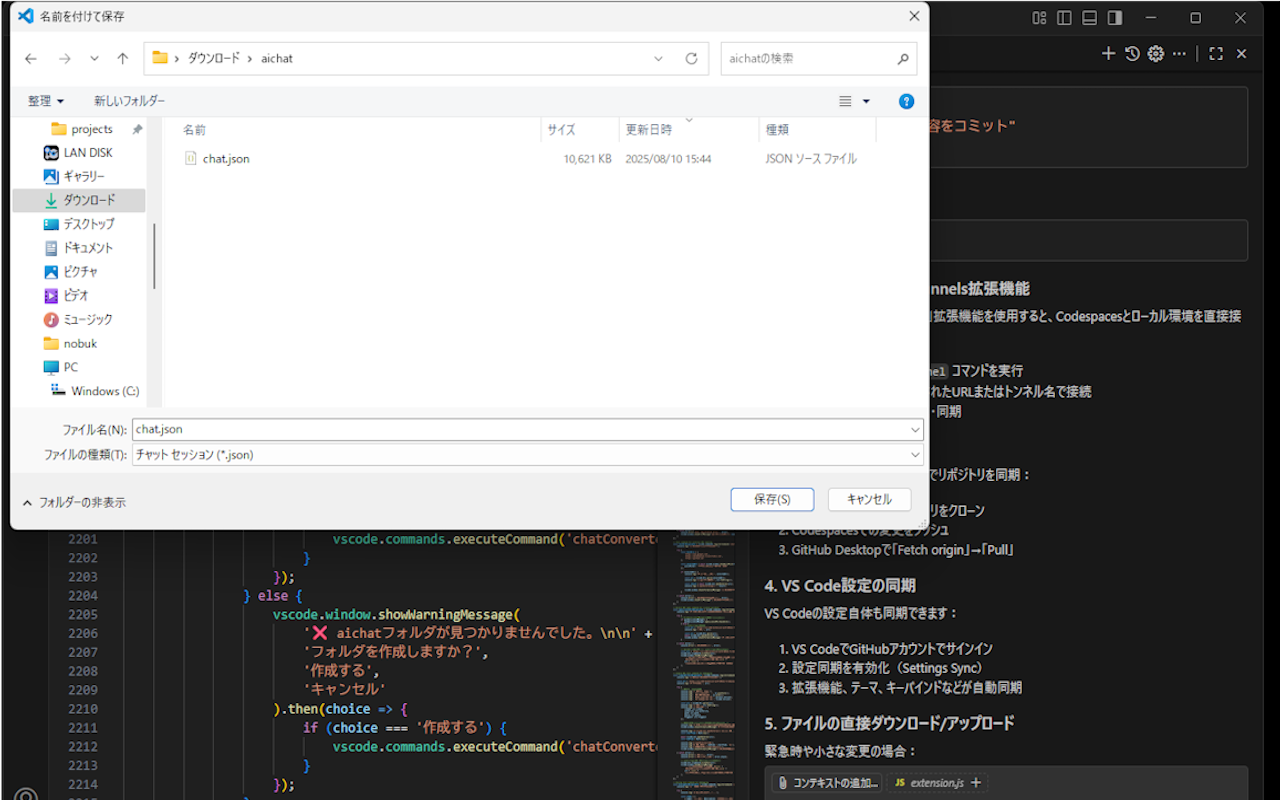The width and height of the screenshot is (1280, 800).
Task: Click aichat in the address breadcrumb
Action: 277,59
